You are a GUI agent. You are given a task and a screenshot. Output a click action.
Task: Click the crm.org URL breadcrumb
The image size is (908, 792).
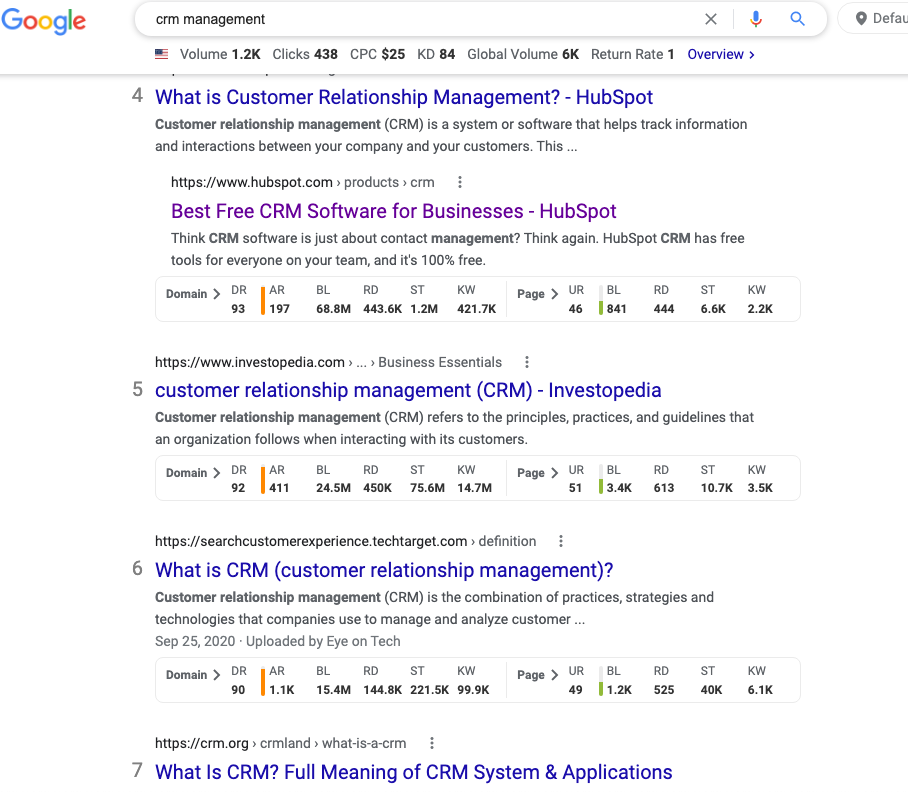tap(280, 743)
